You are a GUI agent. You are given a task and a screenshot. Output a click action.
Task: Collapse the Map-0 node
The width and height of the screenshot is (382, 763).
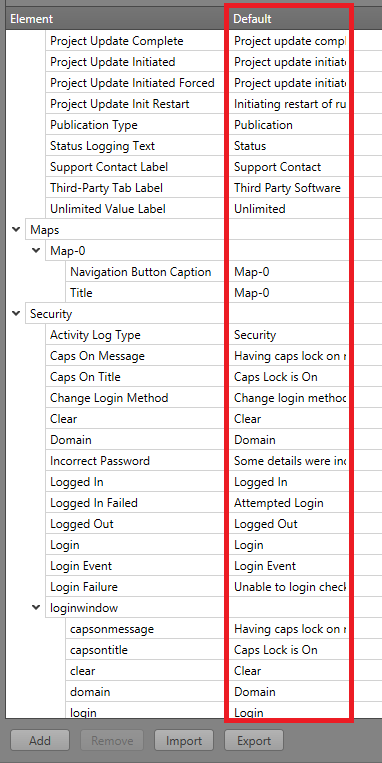[36, 250]
